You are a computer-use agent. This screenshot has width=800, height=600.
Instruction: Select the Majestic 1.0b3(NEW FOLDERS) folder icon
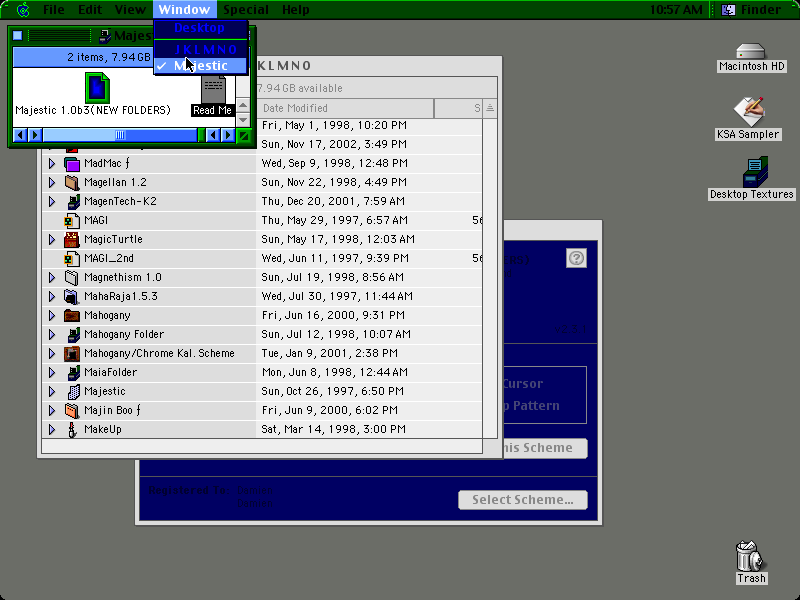[x=97, y=87]
